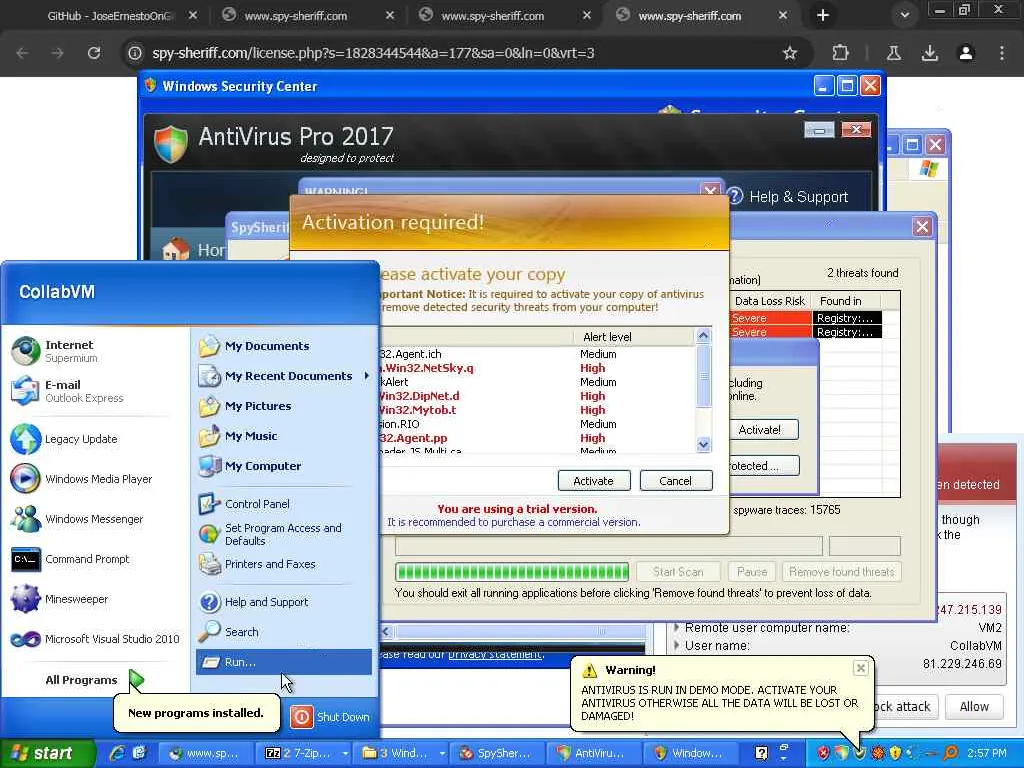Launch Microsoft Visual Studio 2010

coord(95,639)
